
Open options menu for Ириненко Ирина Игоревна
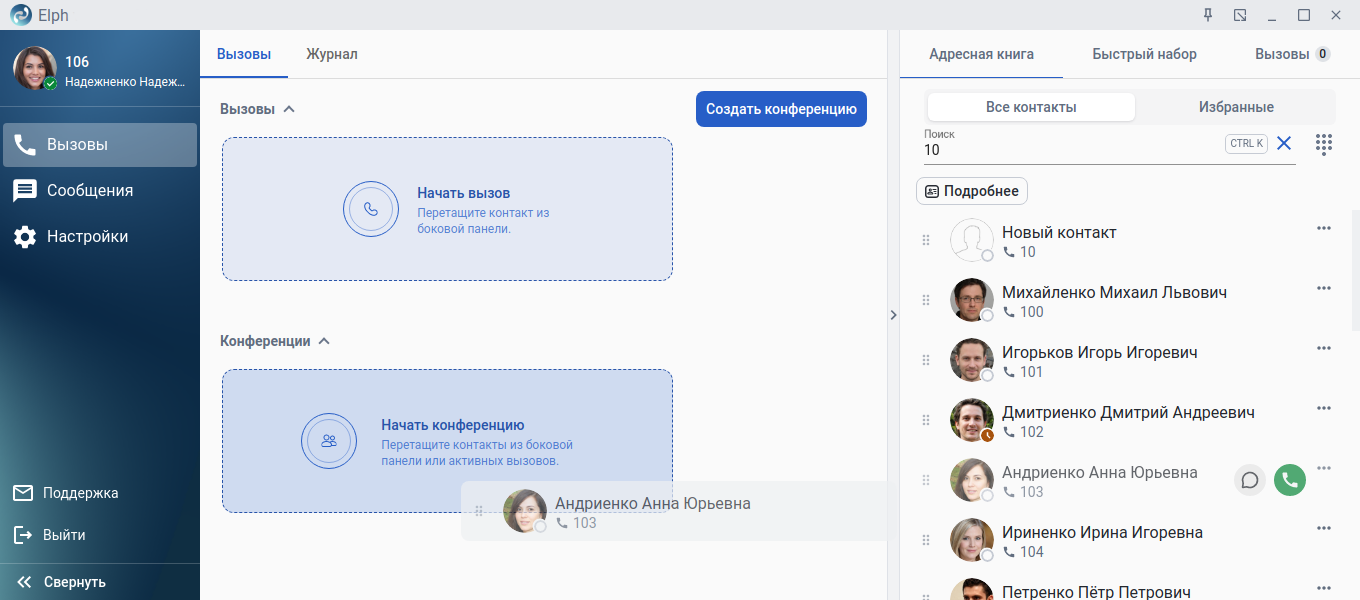click(x=1324, y=528)
